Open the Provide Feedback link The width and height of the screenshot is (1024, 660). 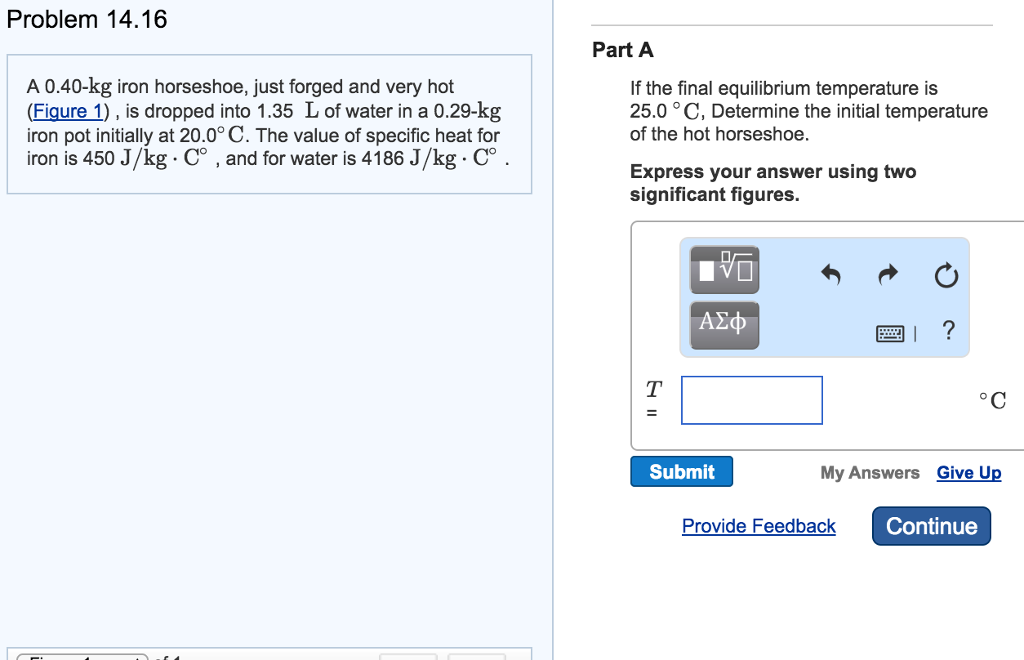pyautogui.click(x=758, y=526)
